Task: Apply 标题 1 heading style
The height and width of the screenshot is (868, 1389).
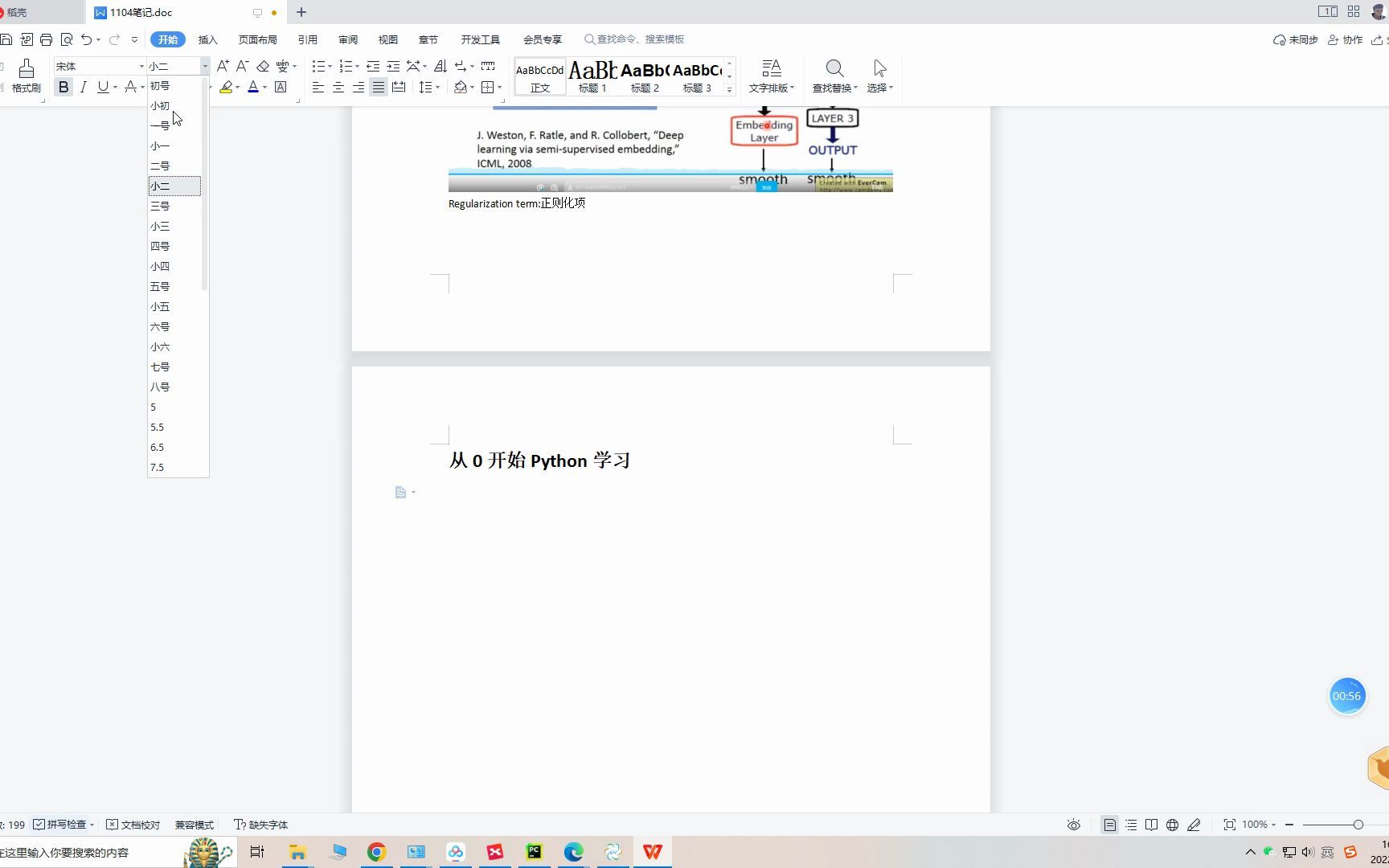Action: click(x=592, y=76)
